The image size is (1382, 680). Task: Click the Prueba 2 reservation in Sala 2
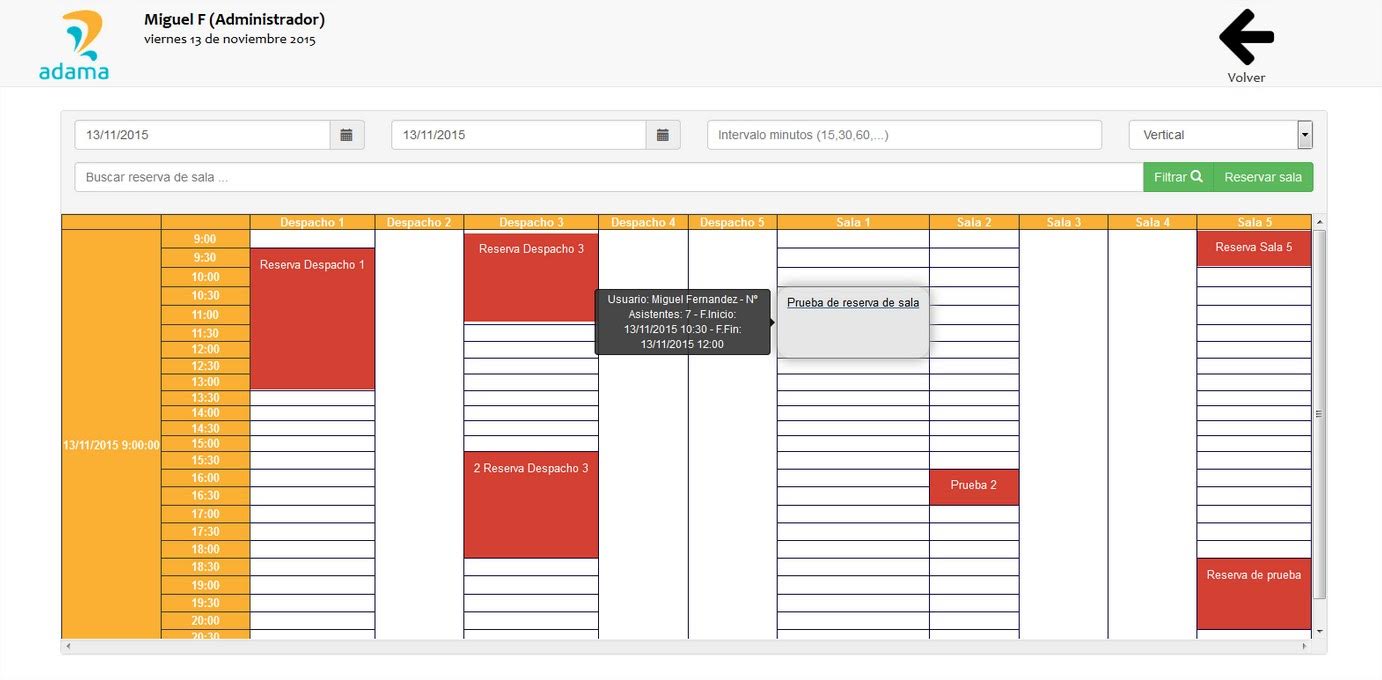[973, 486]
